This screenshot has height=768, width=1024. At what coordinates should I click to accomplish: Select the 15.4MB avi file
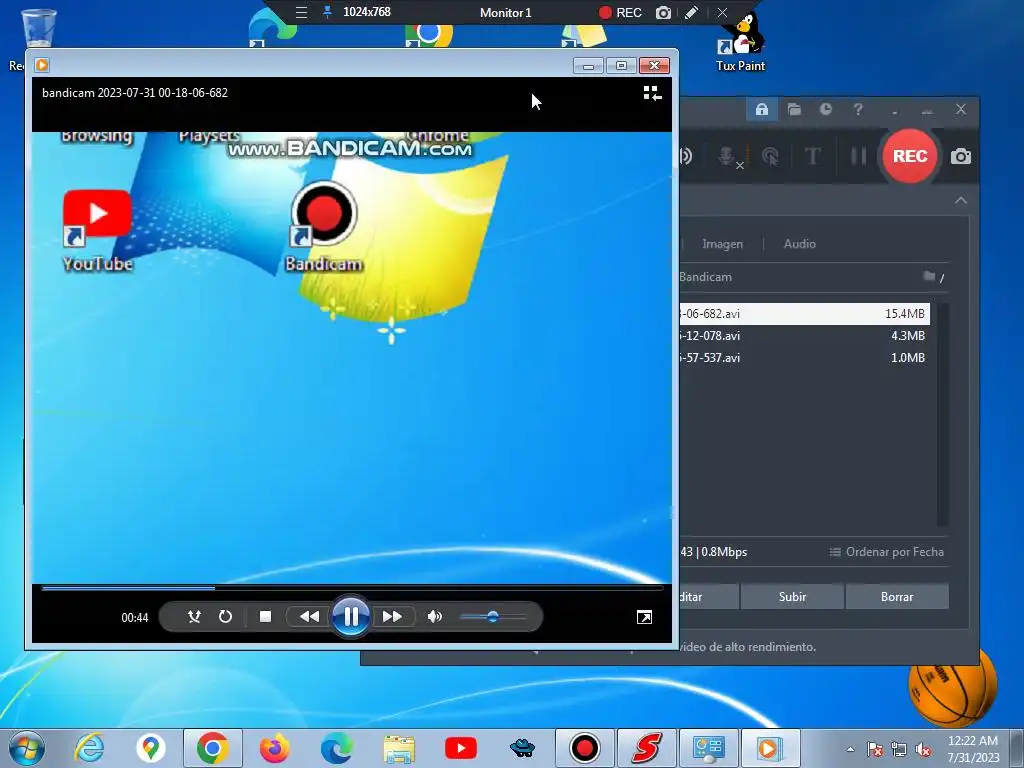tap(805, 313)
